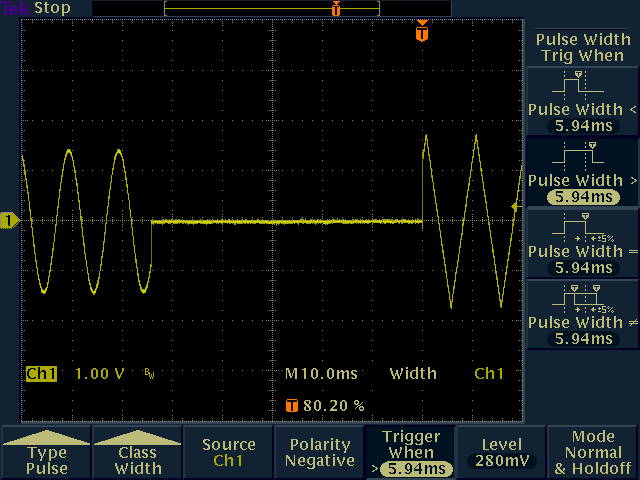Click the orange trigger position T marker
Viewport: 640px width, 480px height.
[422, 34]
